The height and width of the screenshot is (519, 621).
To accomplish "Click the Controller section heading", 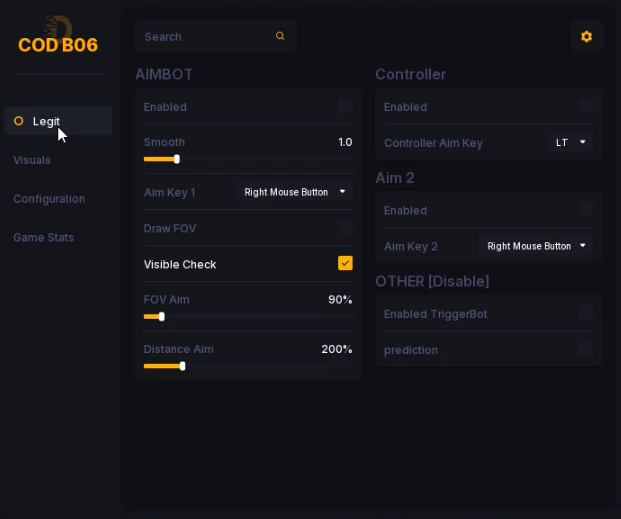I will pos(411,74).
